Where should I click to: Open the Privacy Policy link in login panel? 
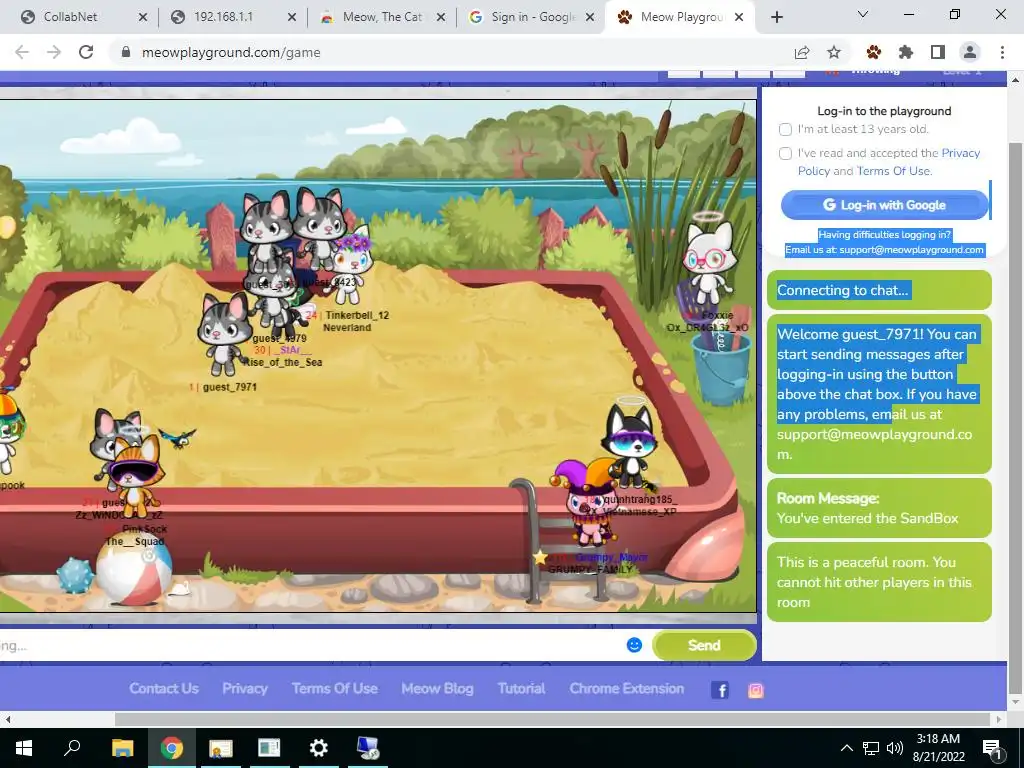tap(889, 162)
